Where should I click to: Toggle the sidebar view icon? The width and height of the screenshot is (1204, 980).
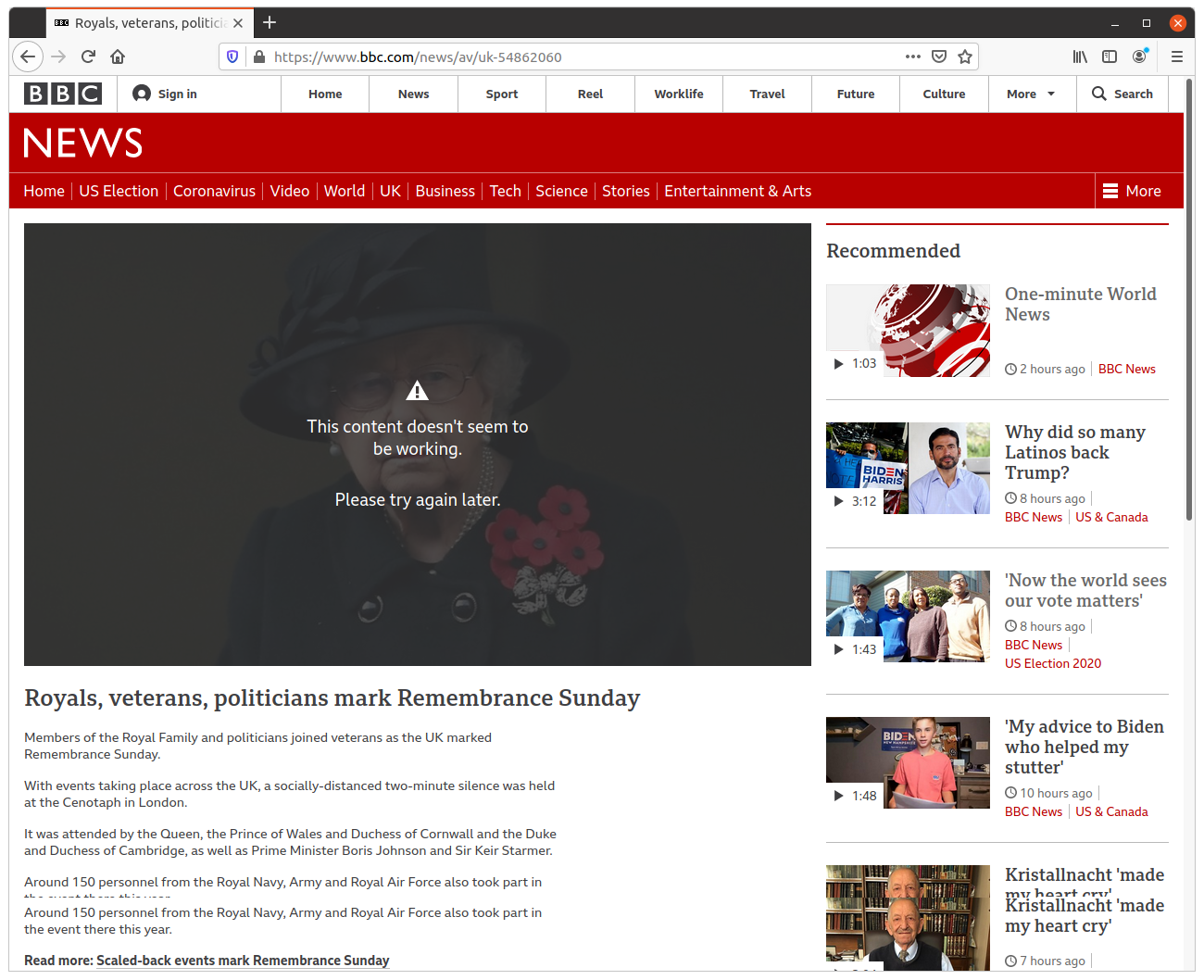pos(1110,57)
